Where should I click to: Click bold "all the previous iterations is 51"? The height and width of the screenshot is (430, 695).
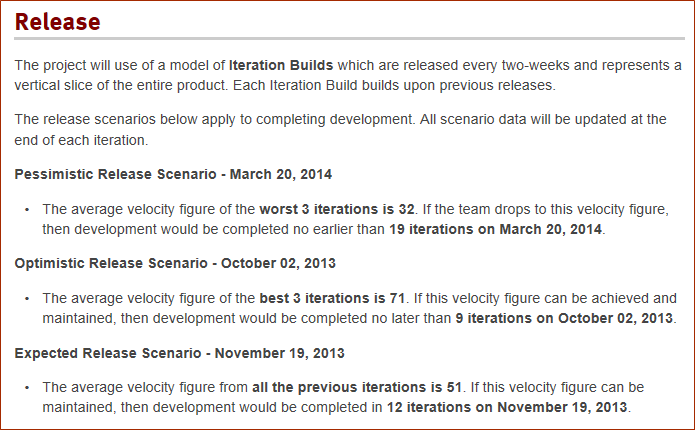(x=357, y=387)
